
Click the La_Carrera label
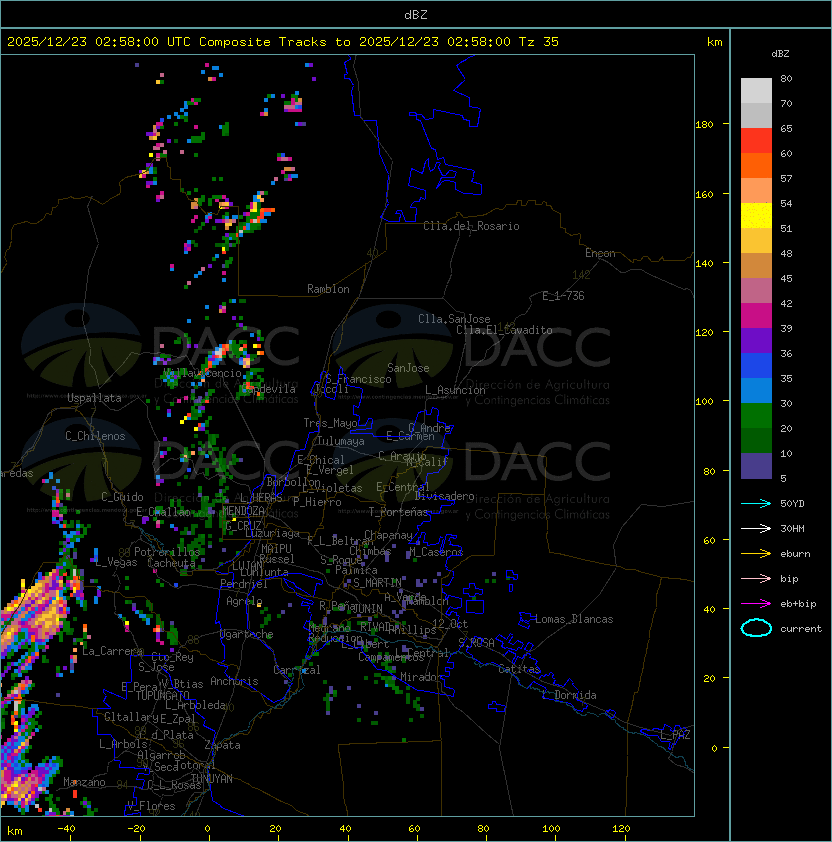(x=112, y=651)
